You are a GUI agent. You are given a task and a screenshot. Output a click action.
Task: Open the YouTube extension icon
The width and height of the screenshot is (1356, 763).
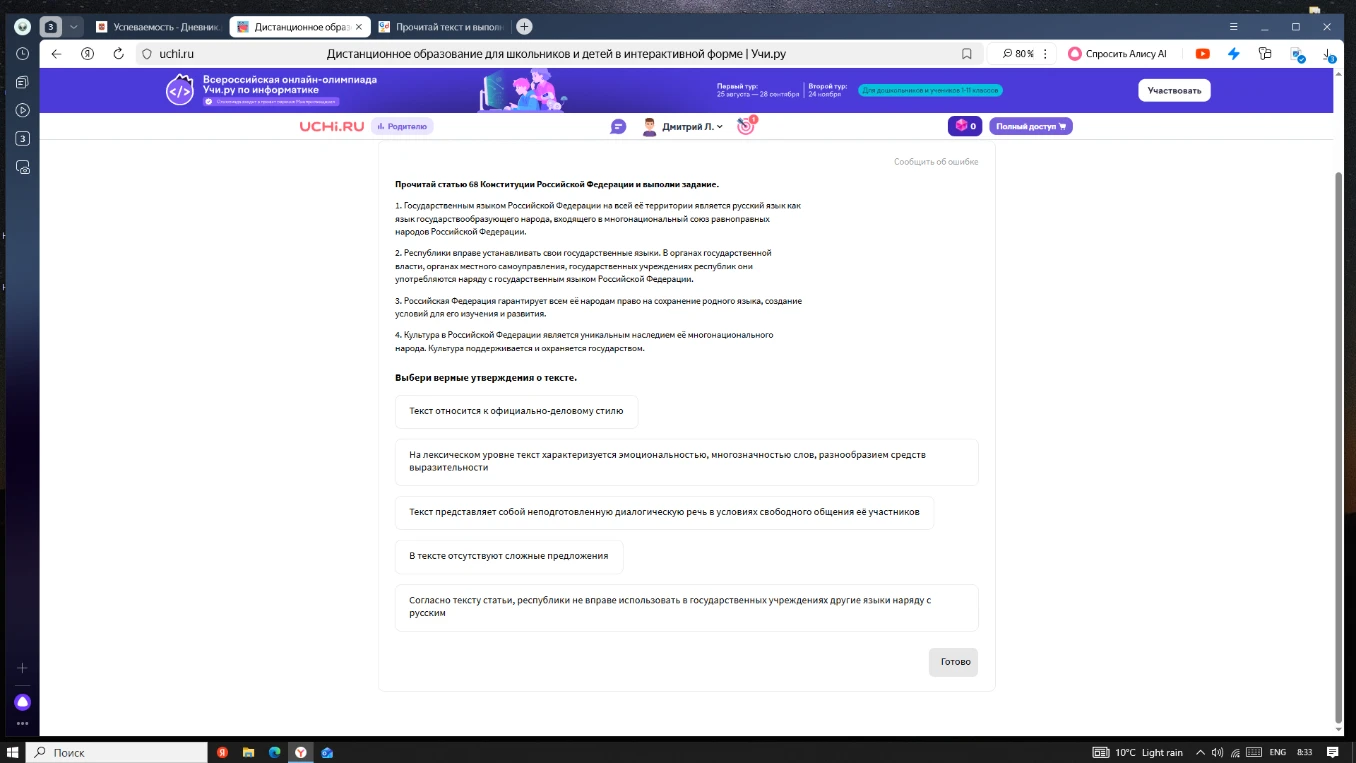[x=1202, y=54]
